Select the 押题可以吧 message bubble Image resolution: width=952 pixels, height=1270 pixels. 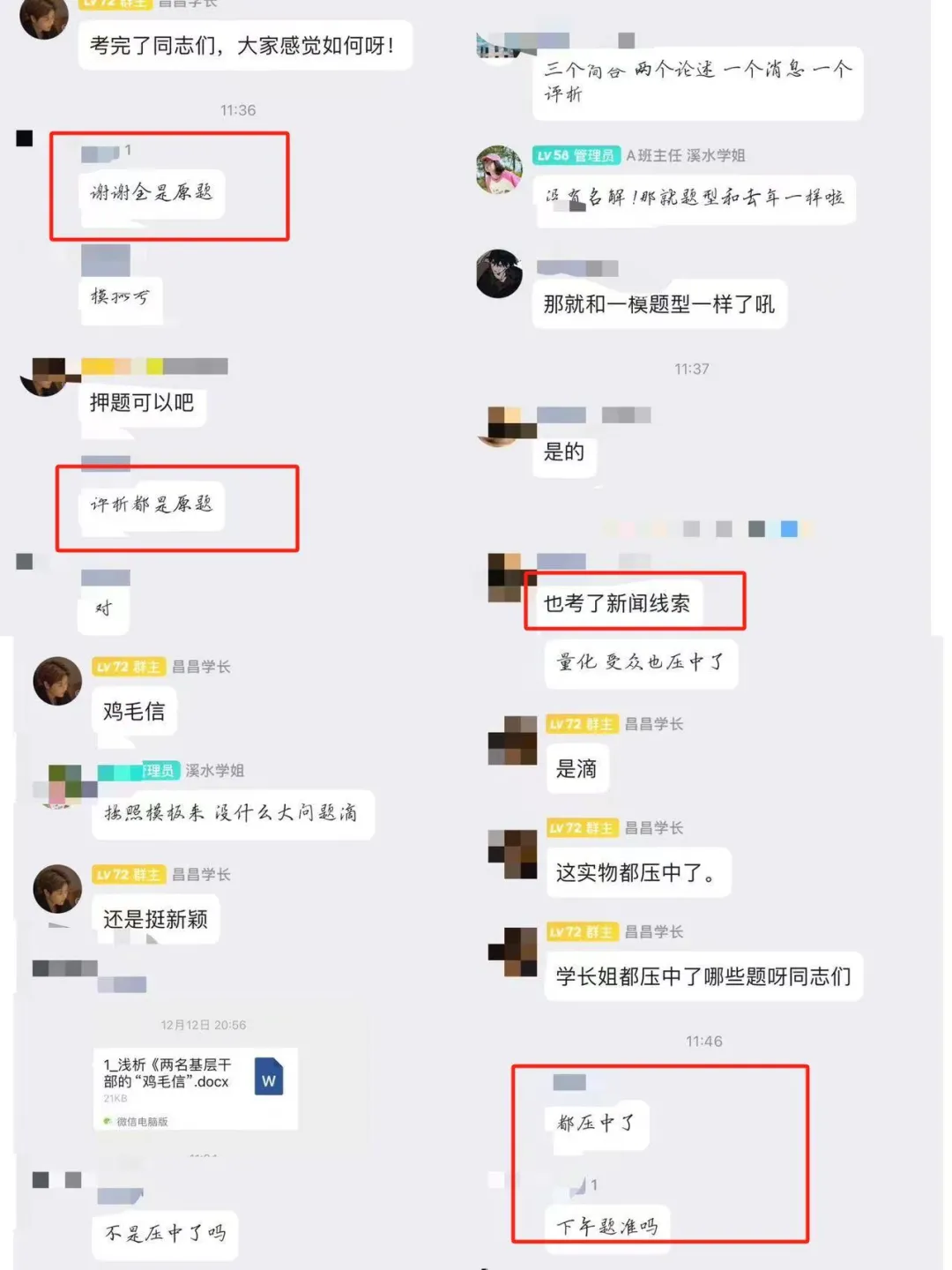(142, 403)
